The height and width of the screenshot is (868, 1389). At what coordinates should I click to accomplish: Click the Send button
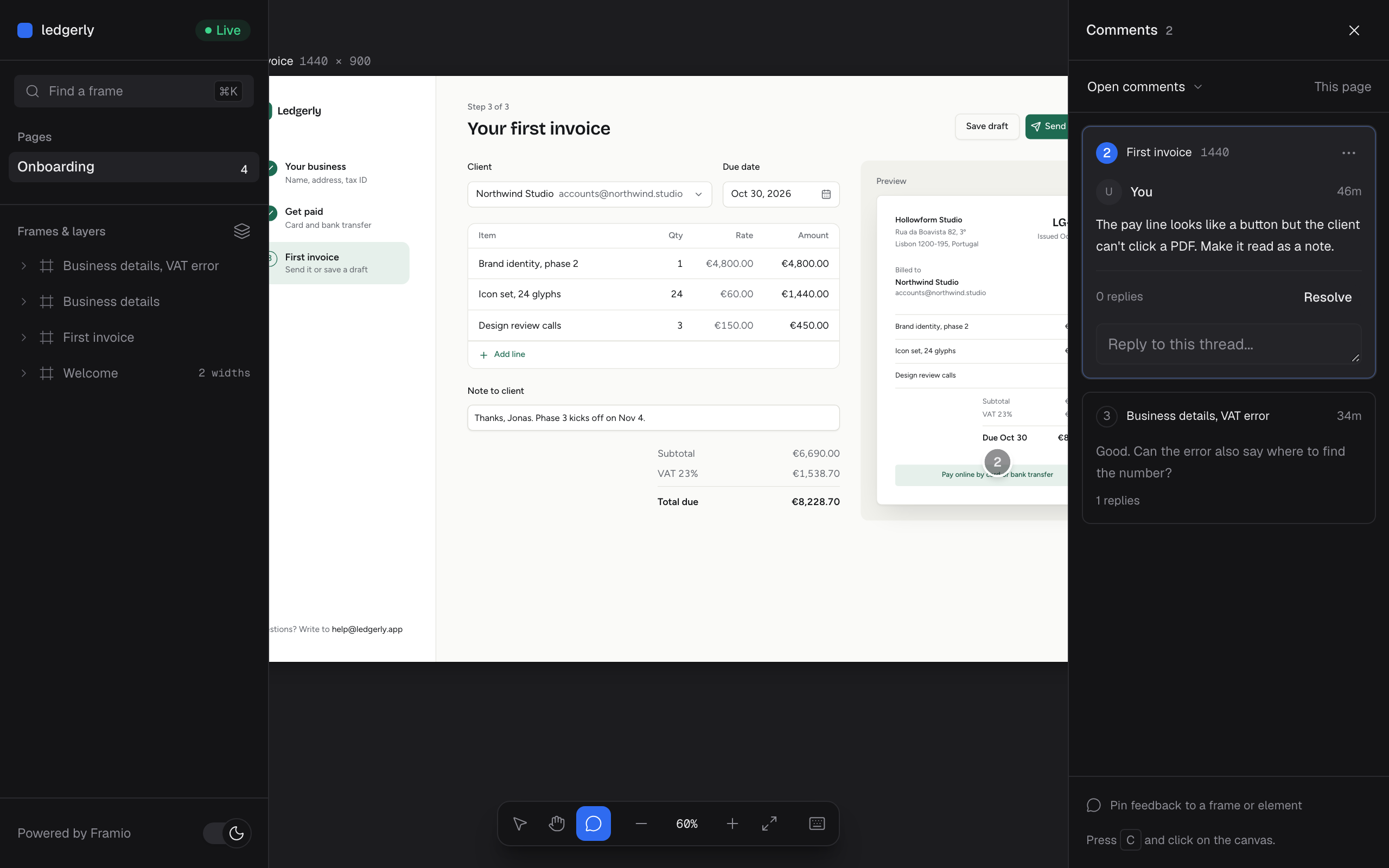point(1047,126)
